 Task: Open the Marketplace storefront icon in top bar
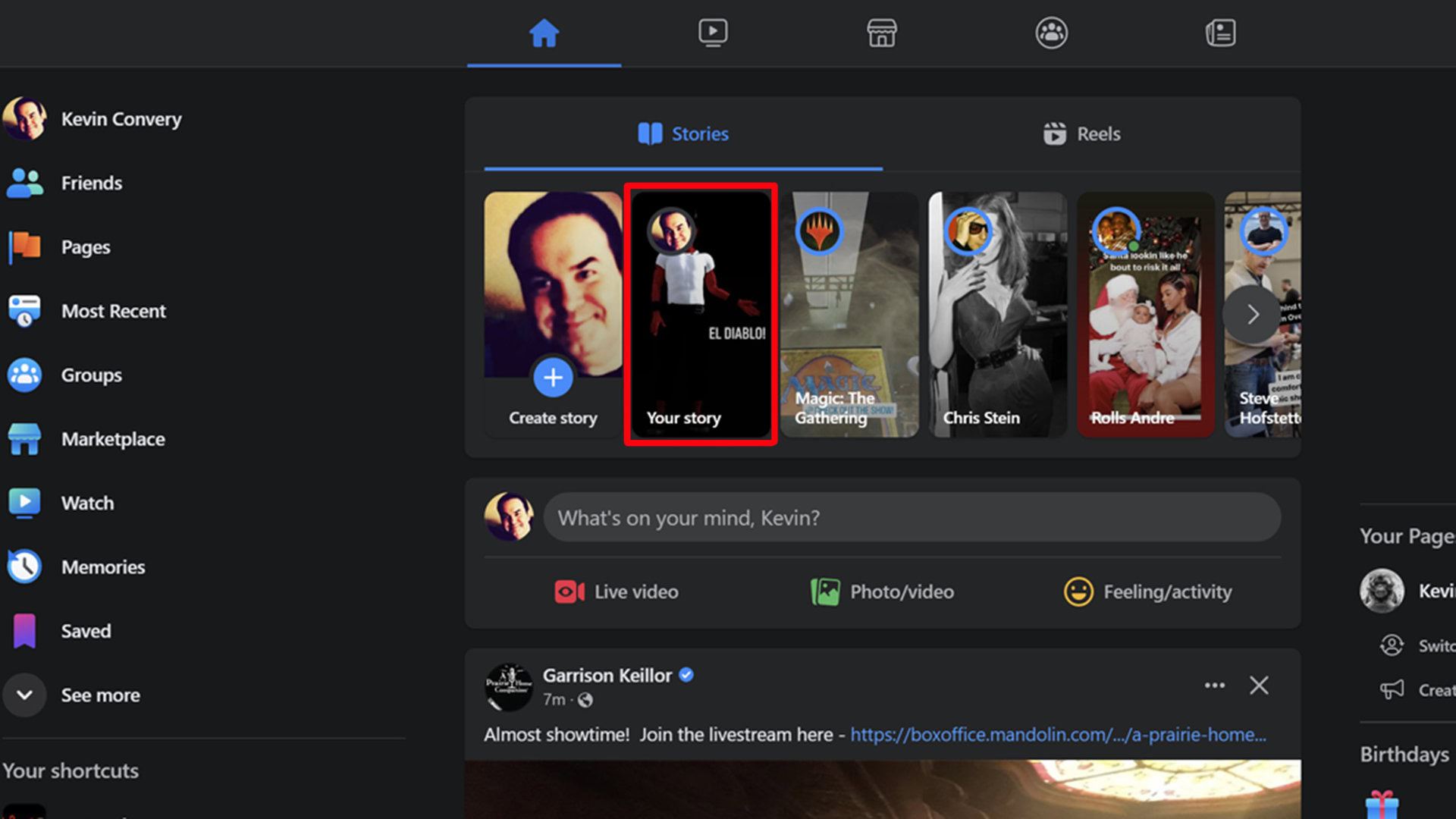[x=881, y=33]
